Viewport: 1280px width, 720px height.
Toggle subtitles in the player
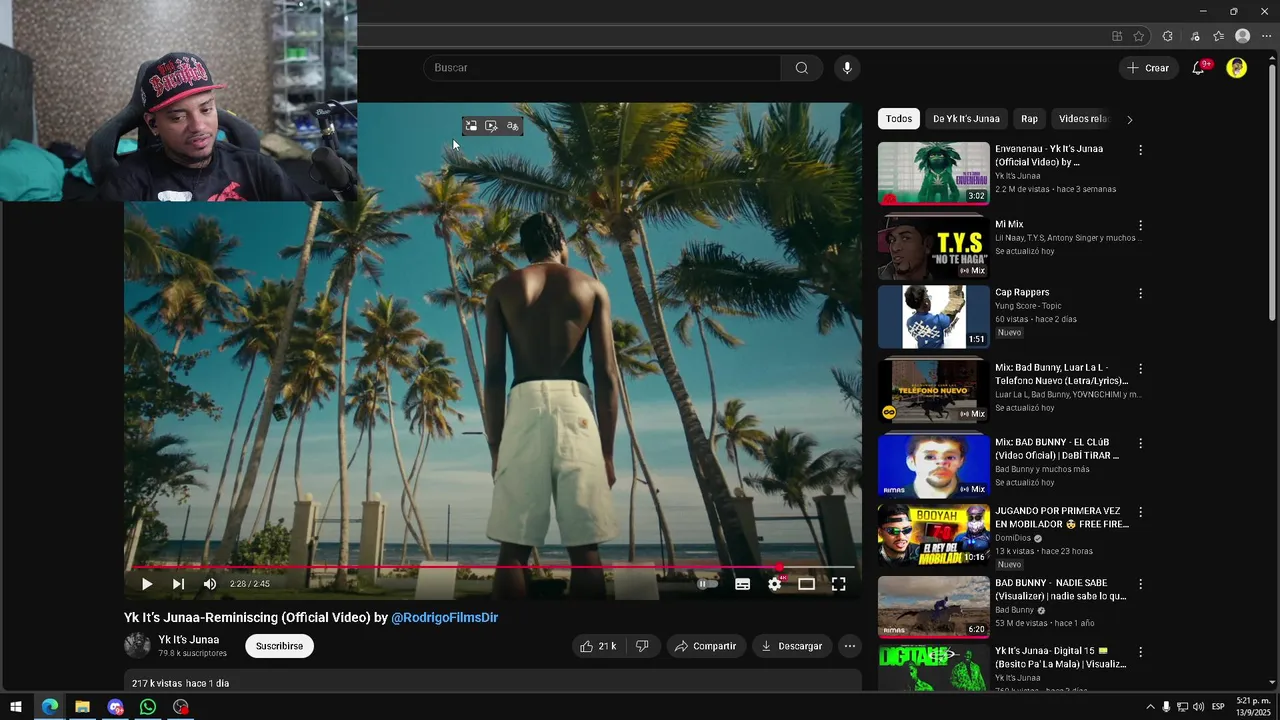(742, 584)
